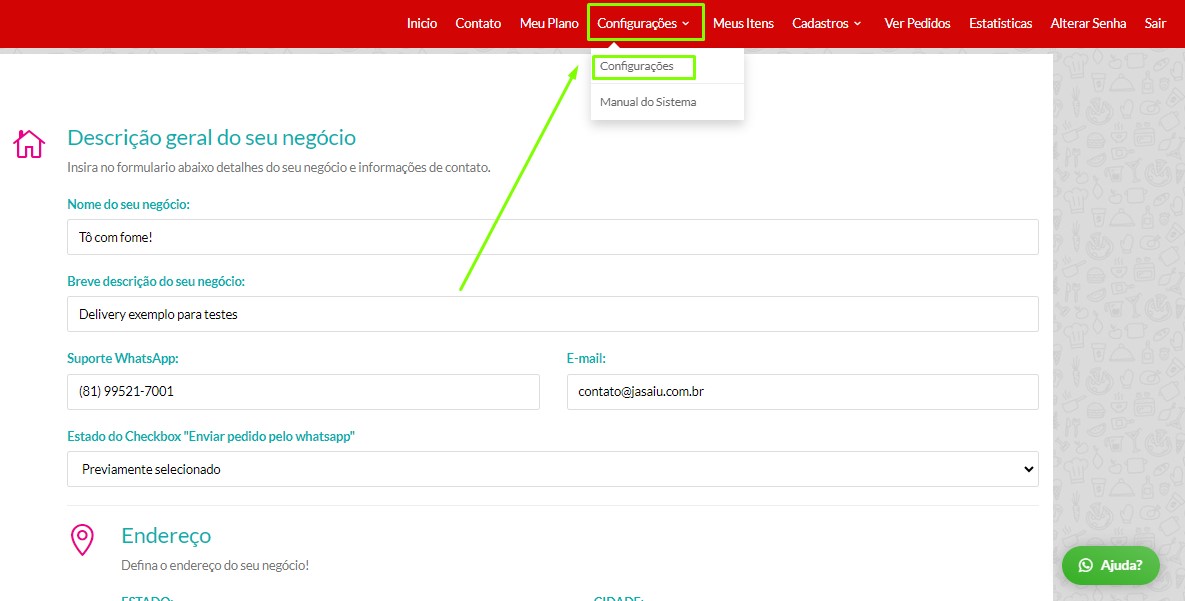Click Alterar Senha to change password
Viewport: 1185px width, 601px height.
coord(1088,23)
